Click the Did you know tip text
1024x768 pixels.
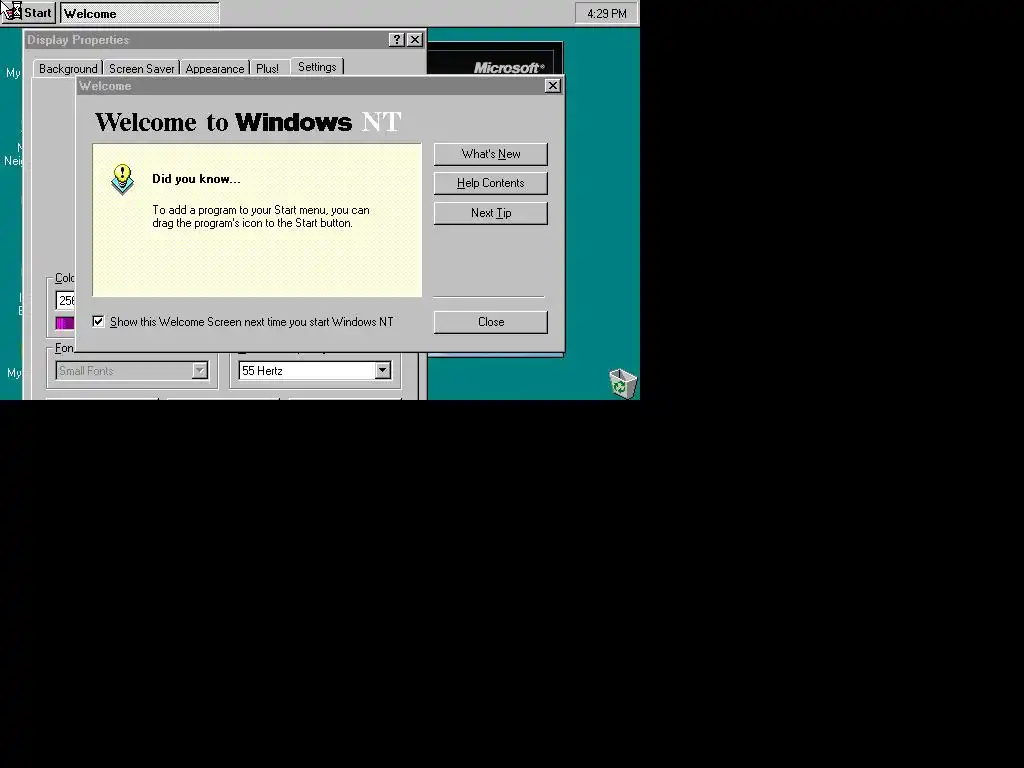(x=261, y=216)
